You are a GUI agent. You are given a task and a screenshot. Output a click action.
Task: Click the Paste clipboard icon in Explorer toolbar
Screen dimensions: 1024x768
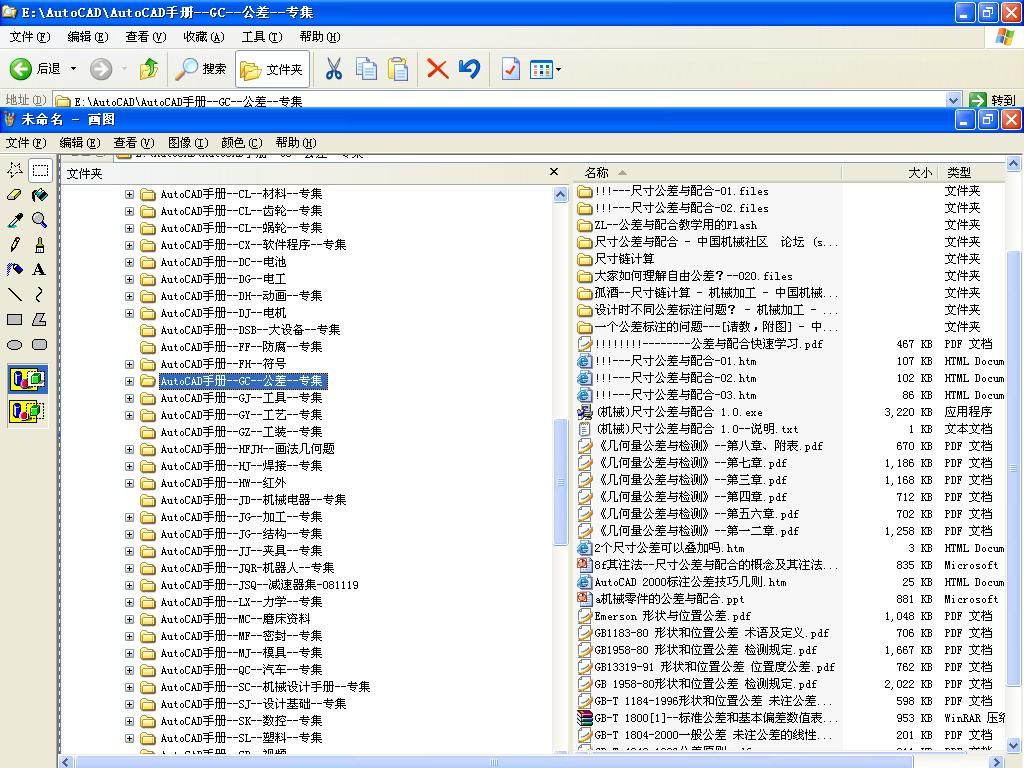(398, 69)
